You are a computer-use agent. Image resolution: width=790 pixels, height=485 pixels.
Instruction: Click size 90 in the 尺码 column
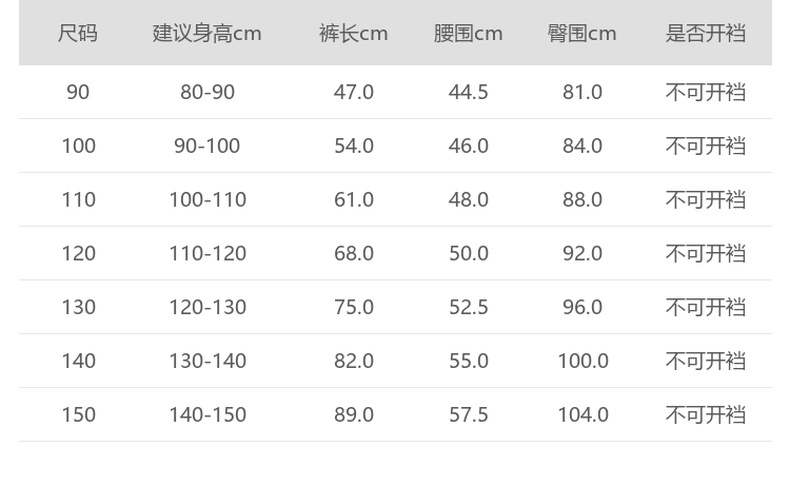click(78, 92)
